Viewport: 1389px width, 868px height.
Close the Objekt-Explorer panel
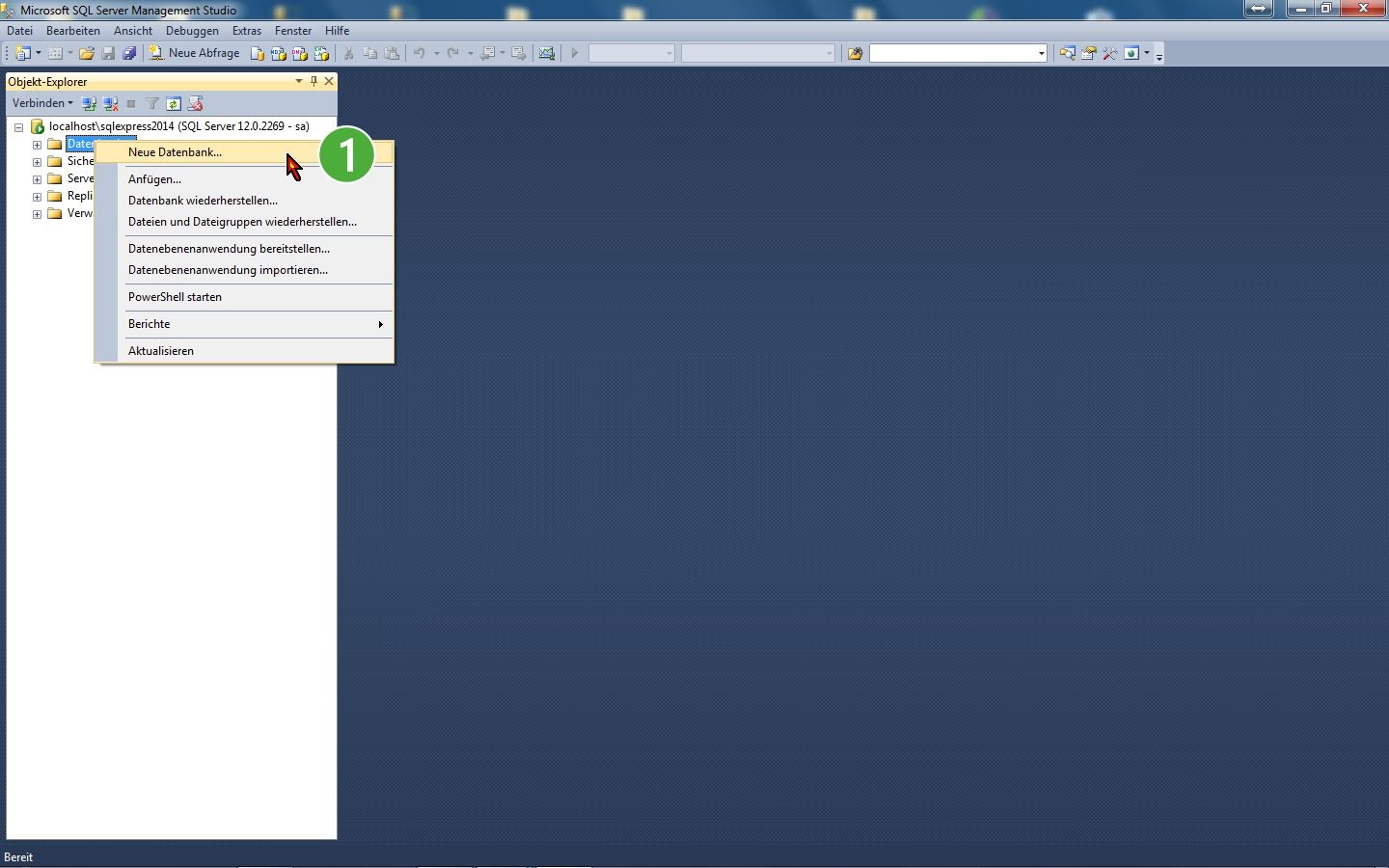click(329, 82)
